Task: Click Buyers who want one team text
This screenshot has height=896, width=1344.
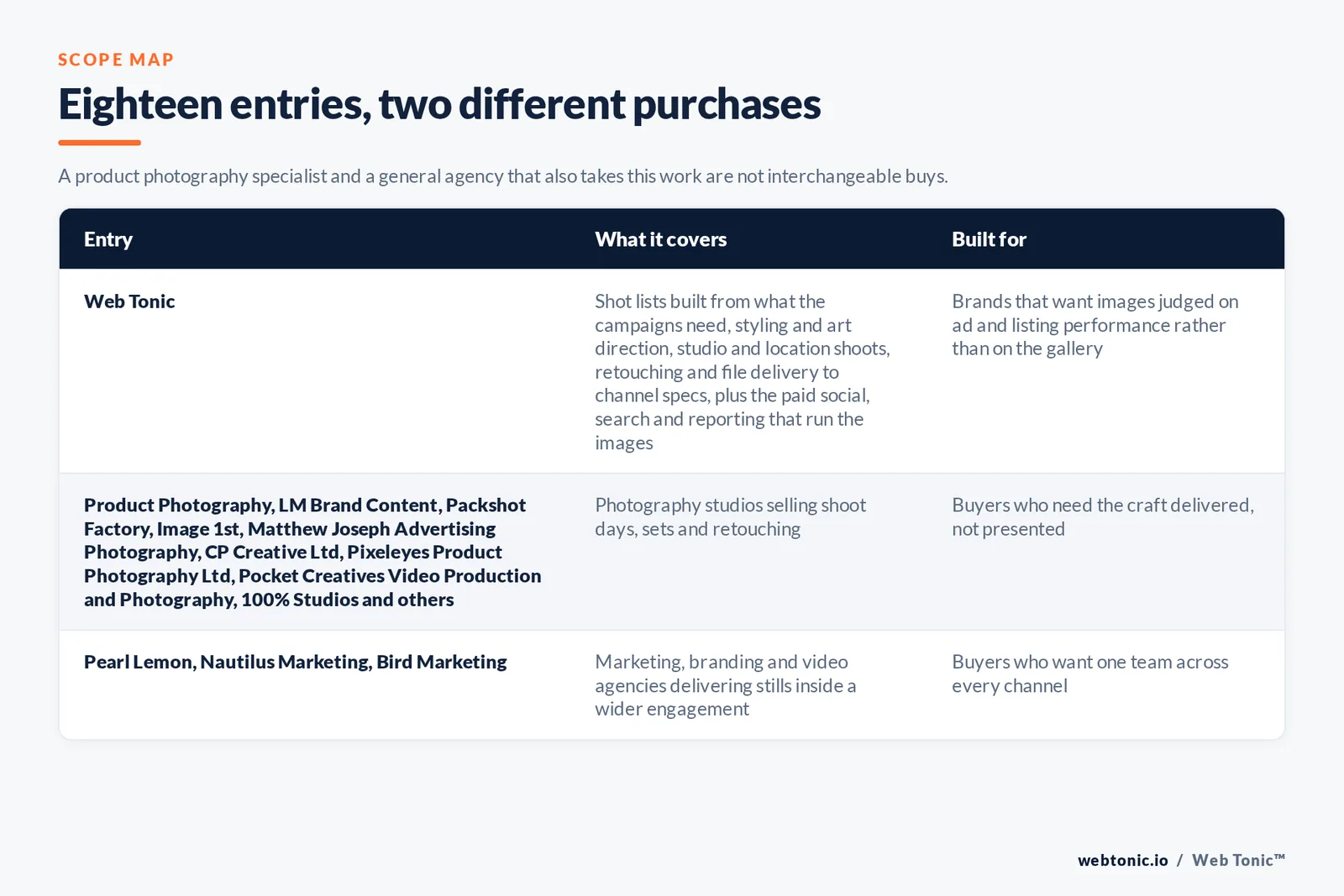Action: [x=1089, y=673]
